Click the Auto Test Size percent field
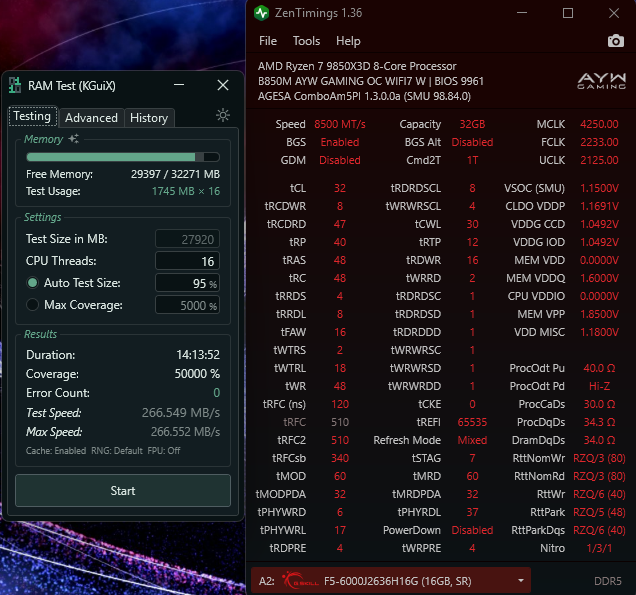 tap(187, 283)
